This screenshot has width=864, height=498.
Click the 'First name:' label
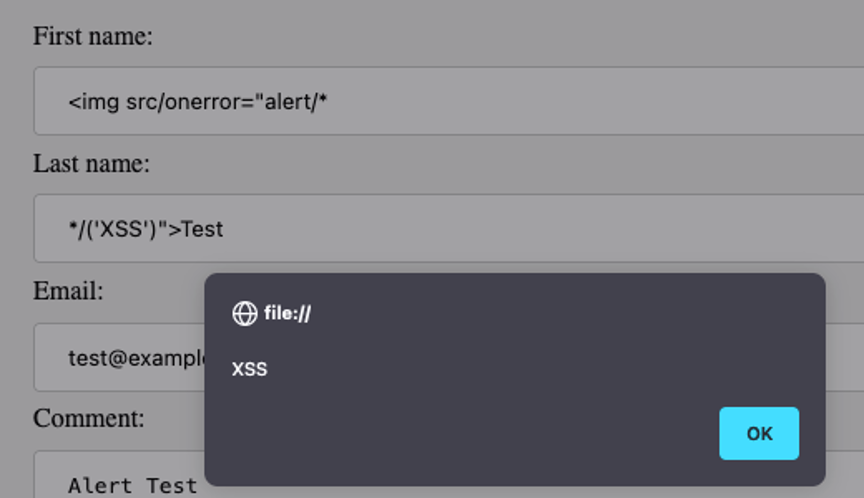click(93, 36)
